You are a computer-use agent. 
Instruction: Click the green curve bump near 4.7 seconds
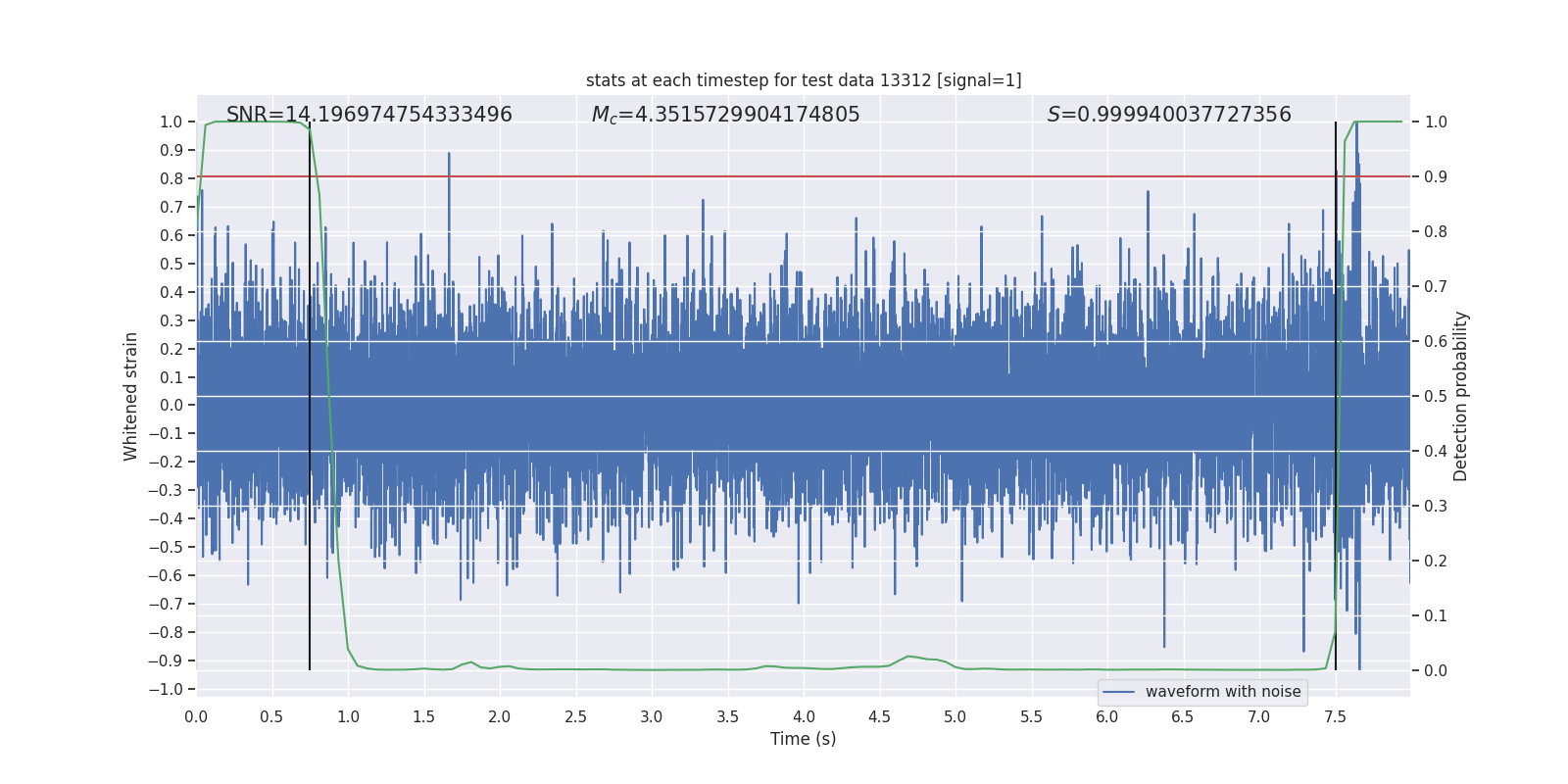pyautogui.click(x=909, y=657)
